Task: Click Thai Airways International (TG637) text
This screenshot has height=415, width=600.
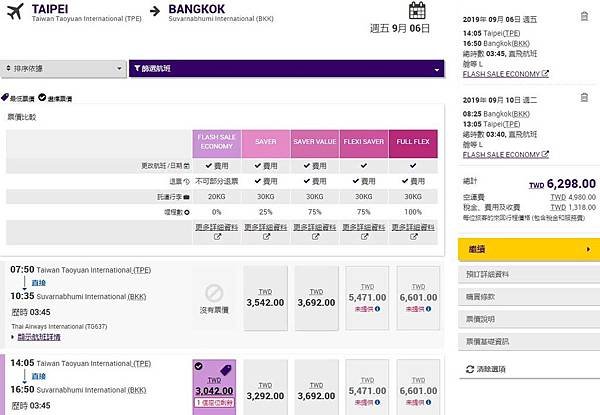Action: pyautogui.click(x=59, y=326)
